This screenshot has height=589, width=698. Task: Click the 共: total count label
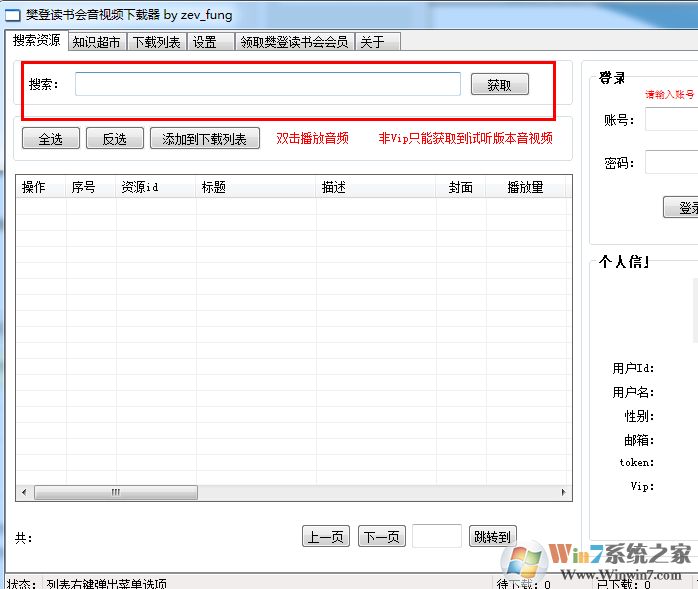click(24, 538)
